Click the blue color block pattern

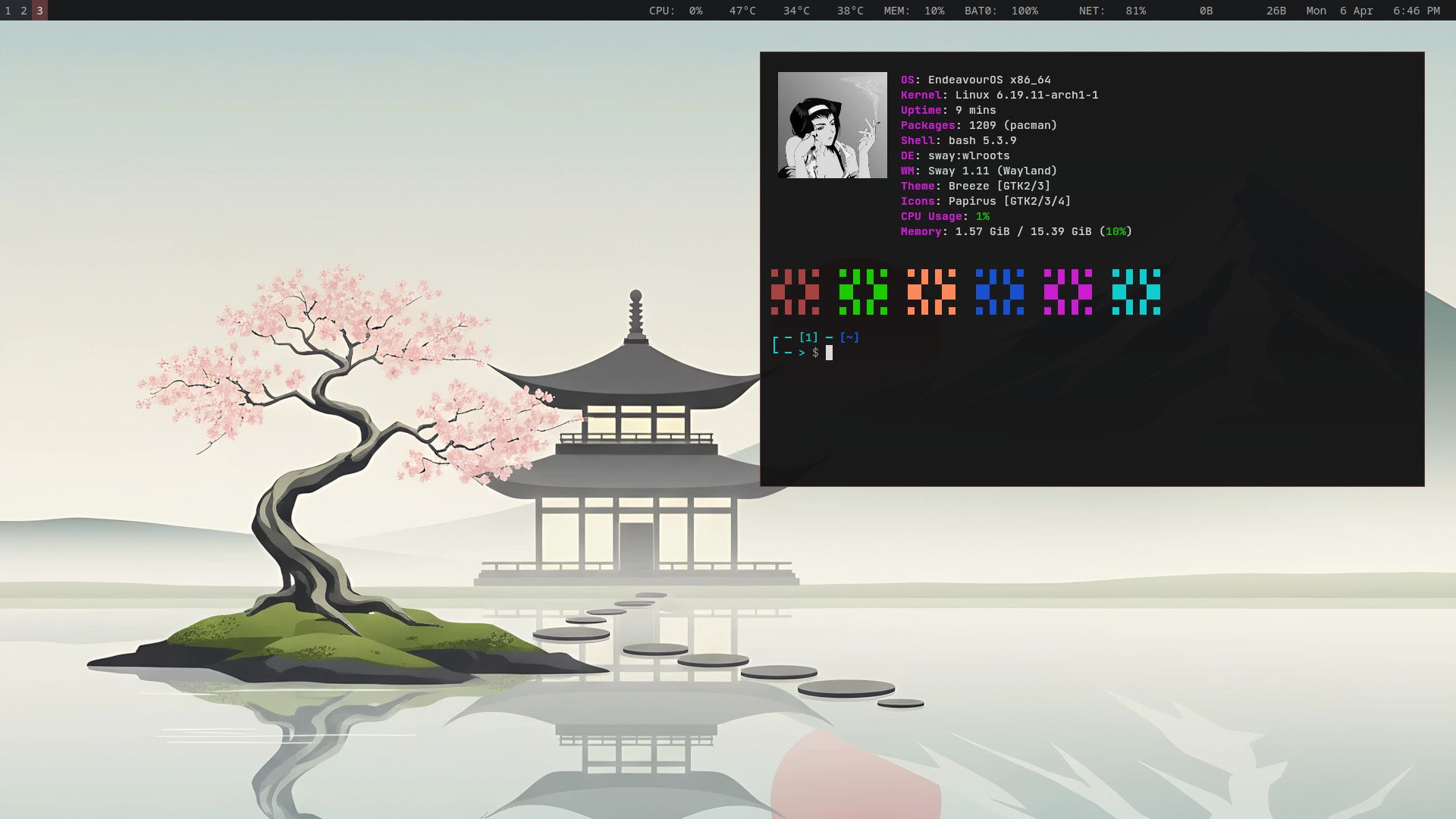999,292
